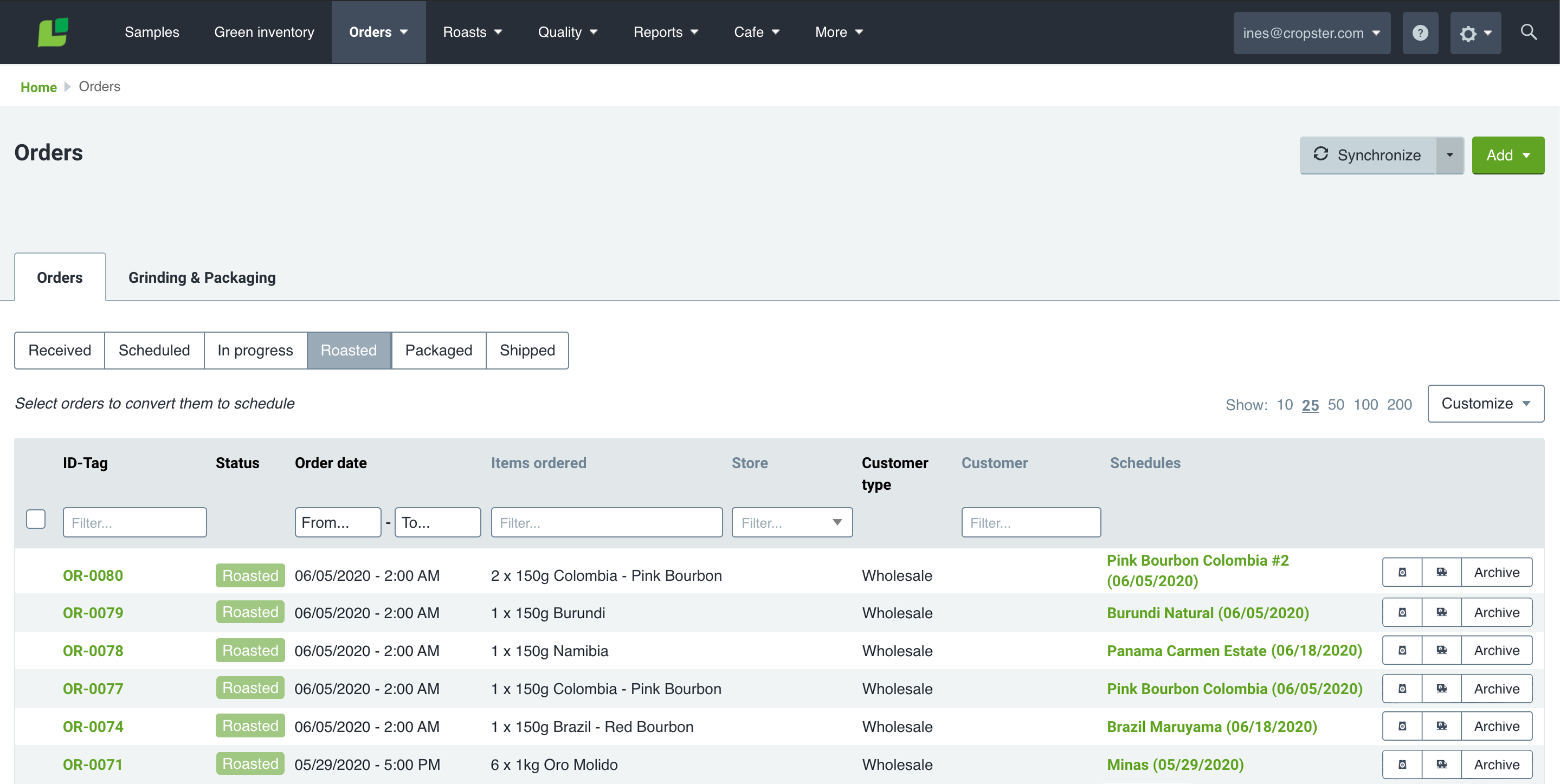Open the Reports navigation dropdown

pos(666,32)
